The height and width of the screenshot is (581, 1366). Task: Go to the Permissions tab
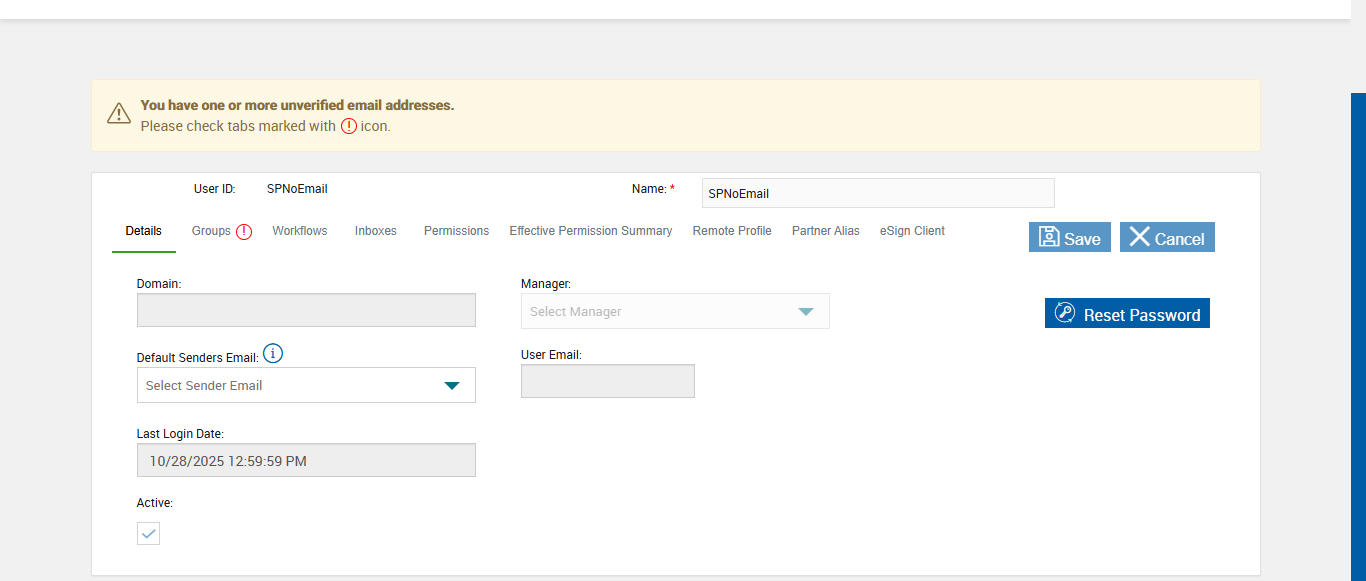click(x=456, y=231)
